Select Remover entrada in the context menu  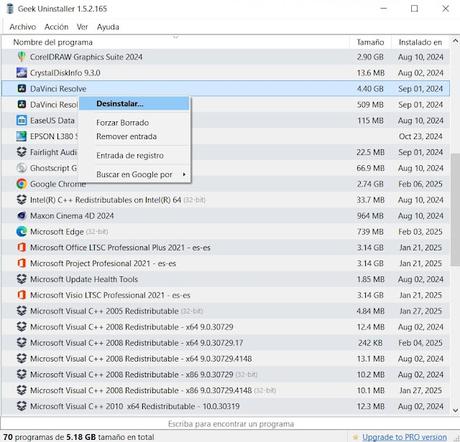tap(134, 136)
